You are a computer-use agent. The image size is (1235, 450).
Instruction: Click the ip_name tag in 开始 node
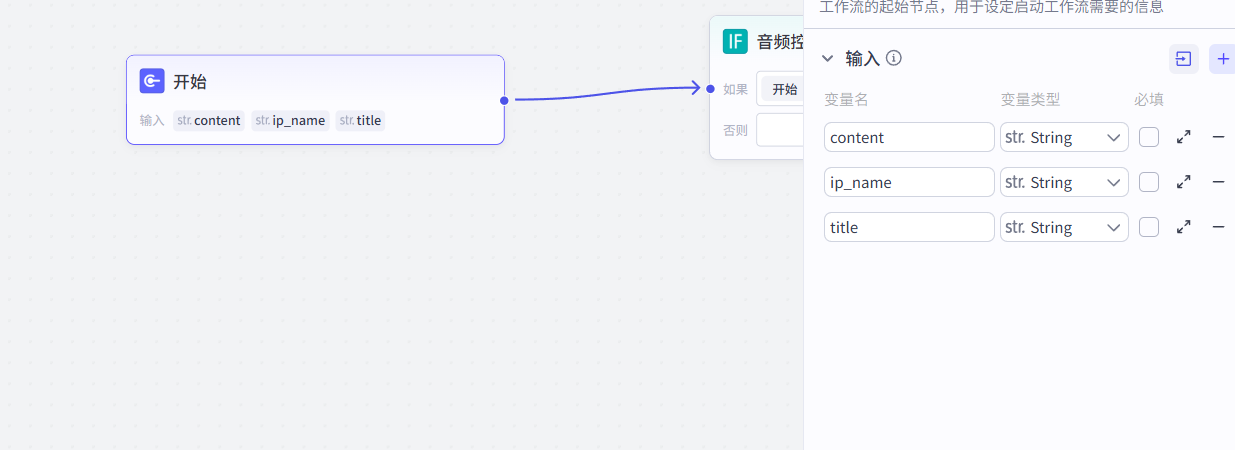290,121
